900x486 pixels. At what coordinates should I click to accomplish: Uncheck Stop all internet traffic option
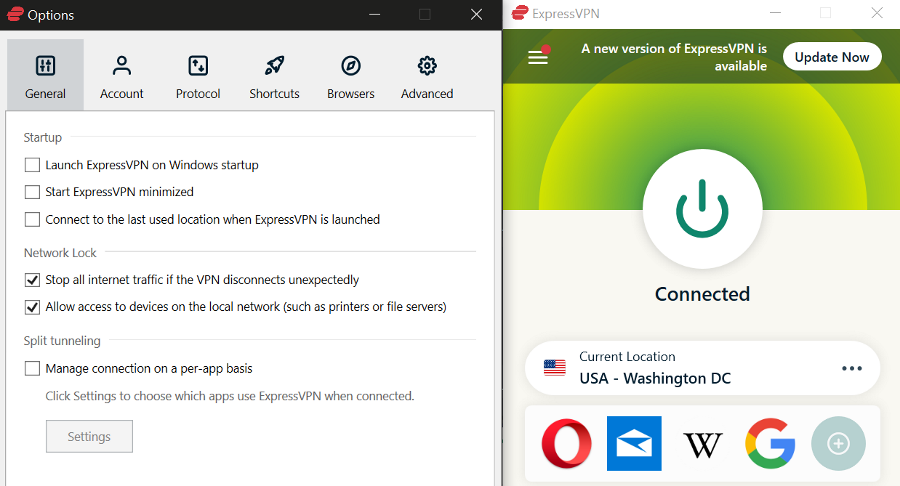coord(32,280)
